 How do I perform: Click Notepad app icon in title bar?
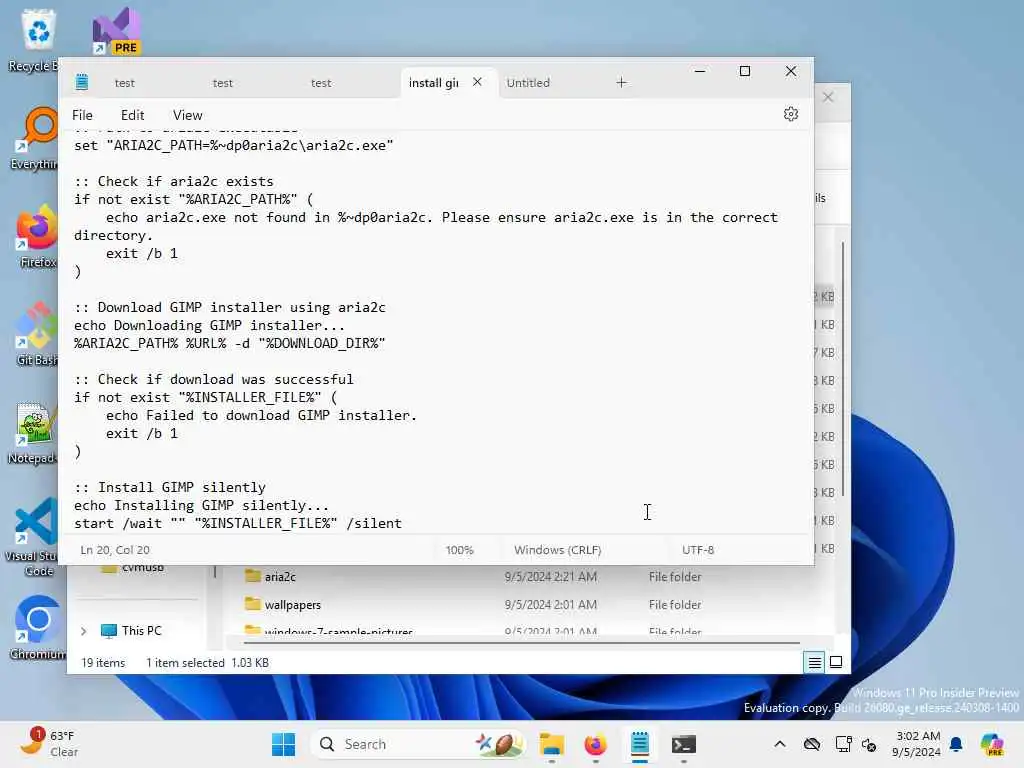point(82,82)
